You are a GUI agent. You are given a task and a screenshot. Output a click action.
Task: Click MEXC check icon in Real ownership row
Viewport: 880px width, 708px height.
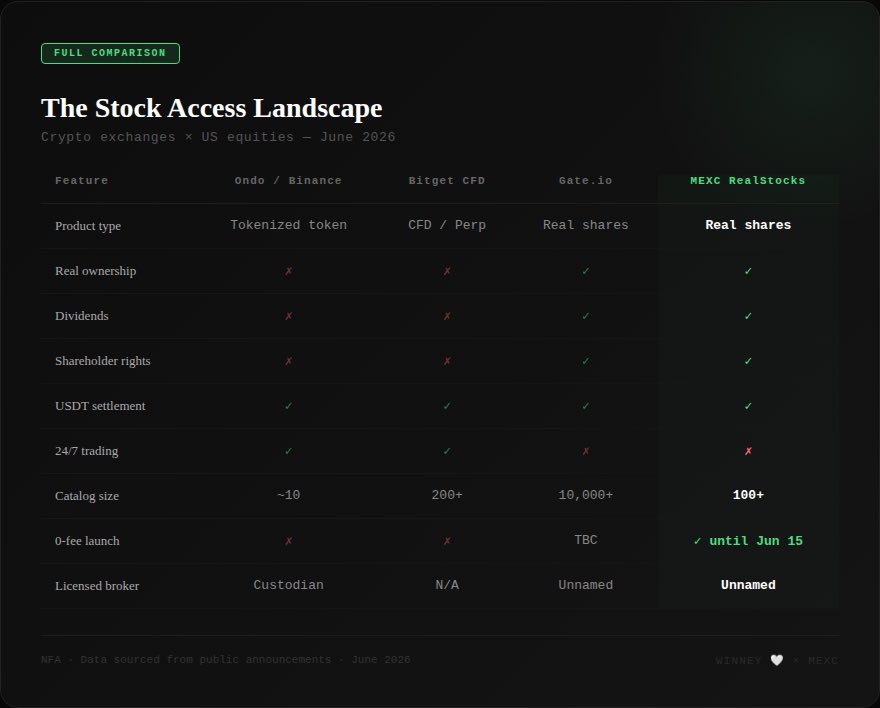click(x=748, y=271)
